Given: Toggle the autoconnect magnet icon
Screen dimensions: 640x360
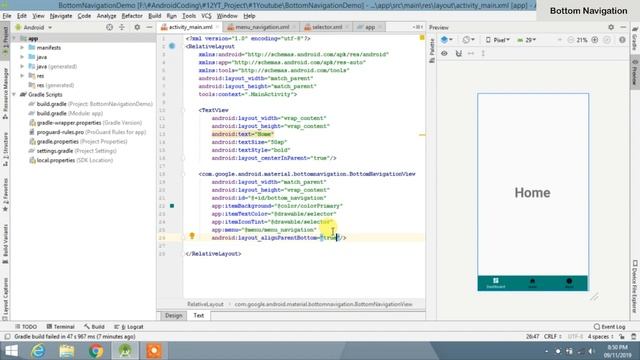Looking at the screenshot, I should 458,53.
